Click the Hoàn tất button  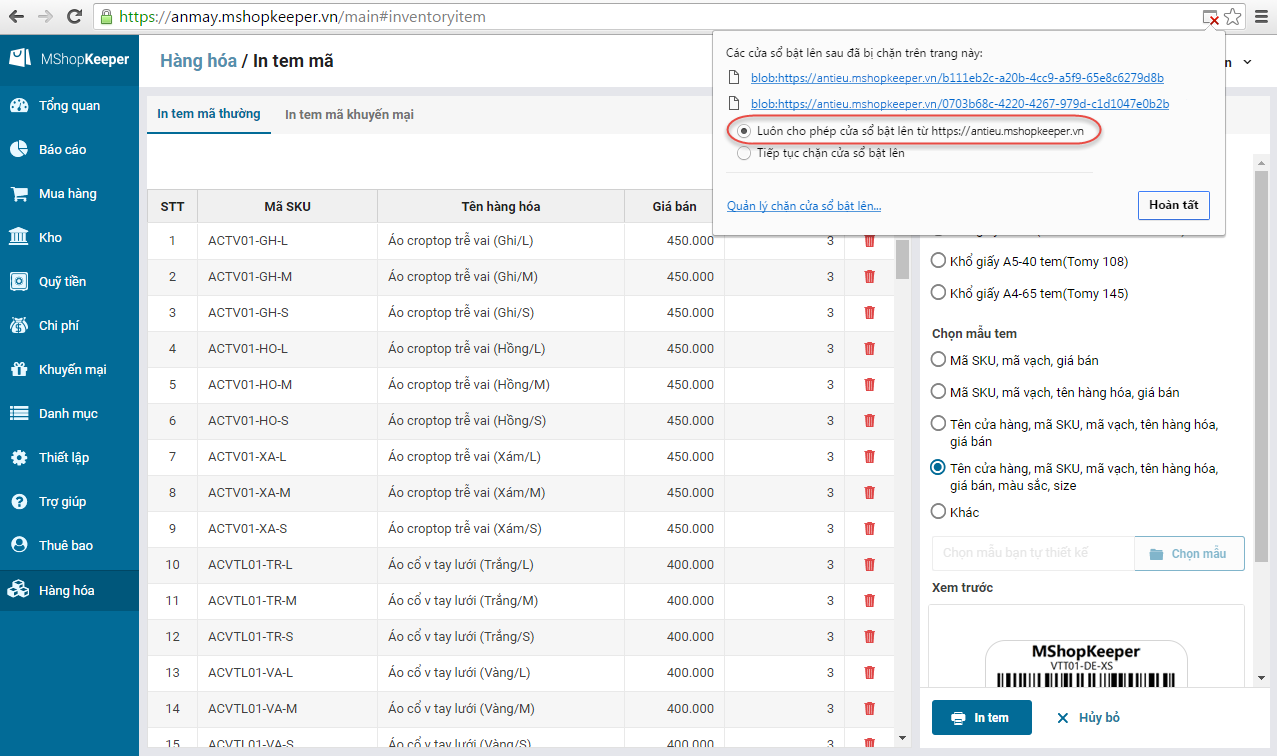tap(1173, 205)
